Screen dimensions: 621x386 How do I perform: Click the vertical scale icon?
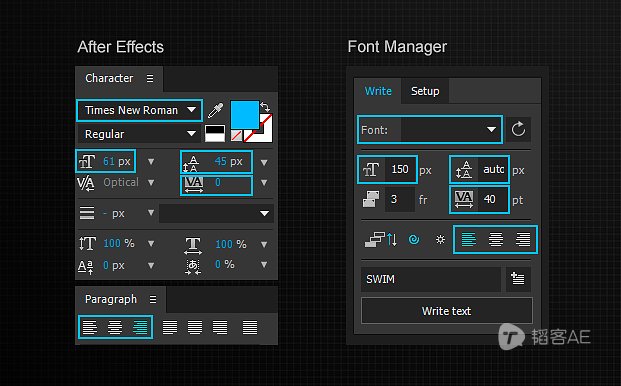pyautogui.click(x=87, y=243)
